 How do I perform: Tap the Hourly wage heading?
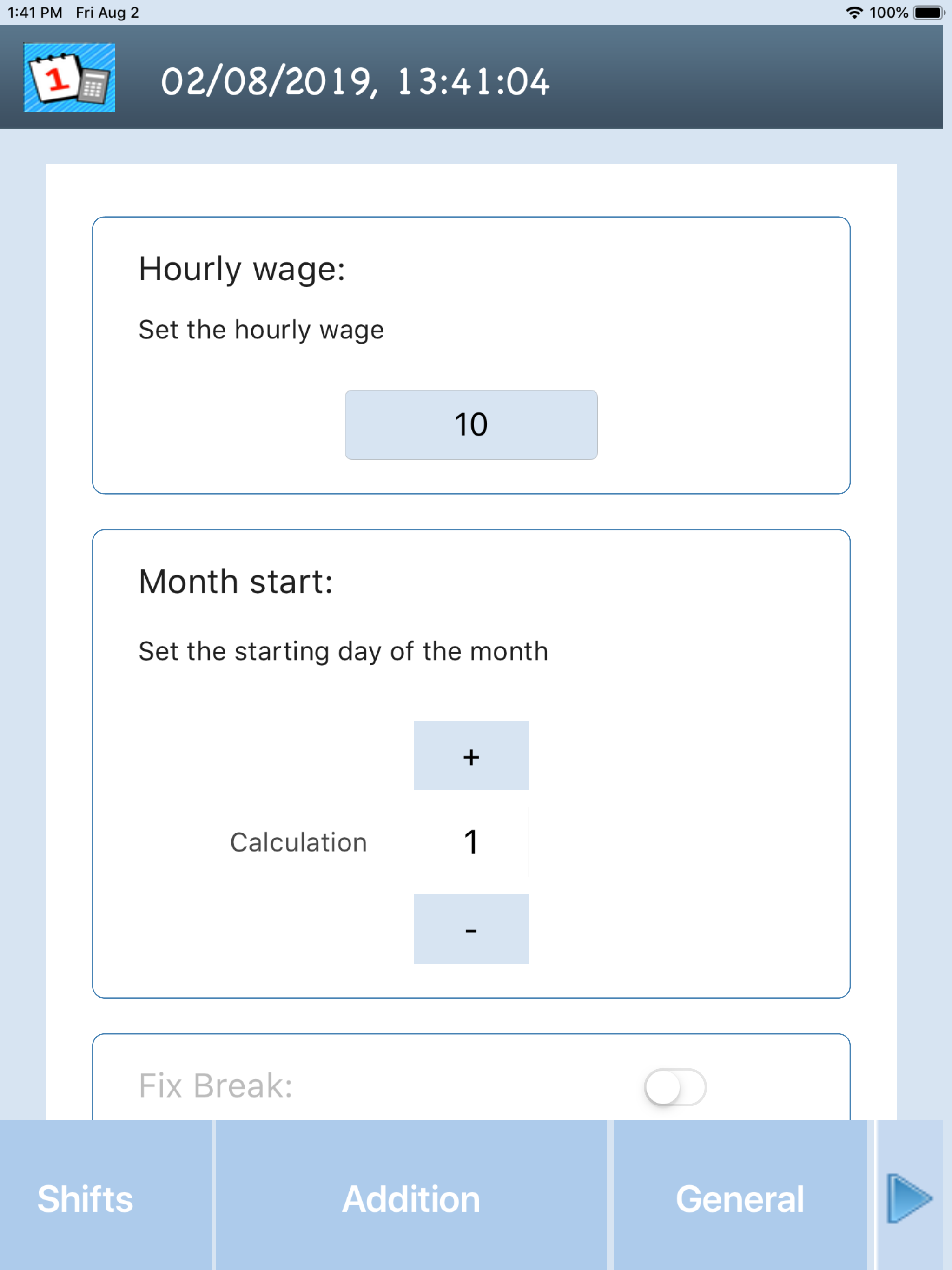tap(242, 269)
